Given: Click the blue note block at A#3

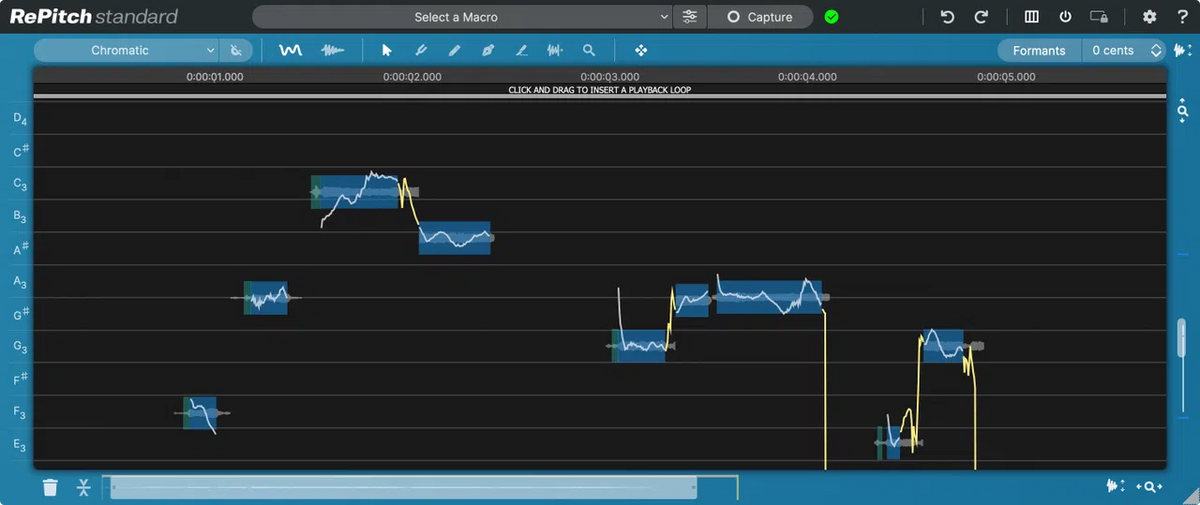Looking at the screenshot, I should click(454, 238).
